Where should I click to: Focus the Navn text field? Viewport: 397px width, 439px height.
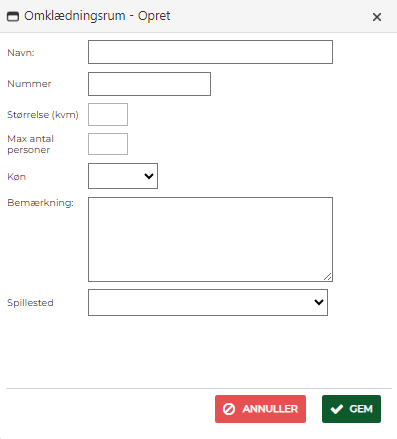tap(210, 52)
